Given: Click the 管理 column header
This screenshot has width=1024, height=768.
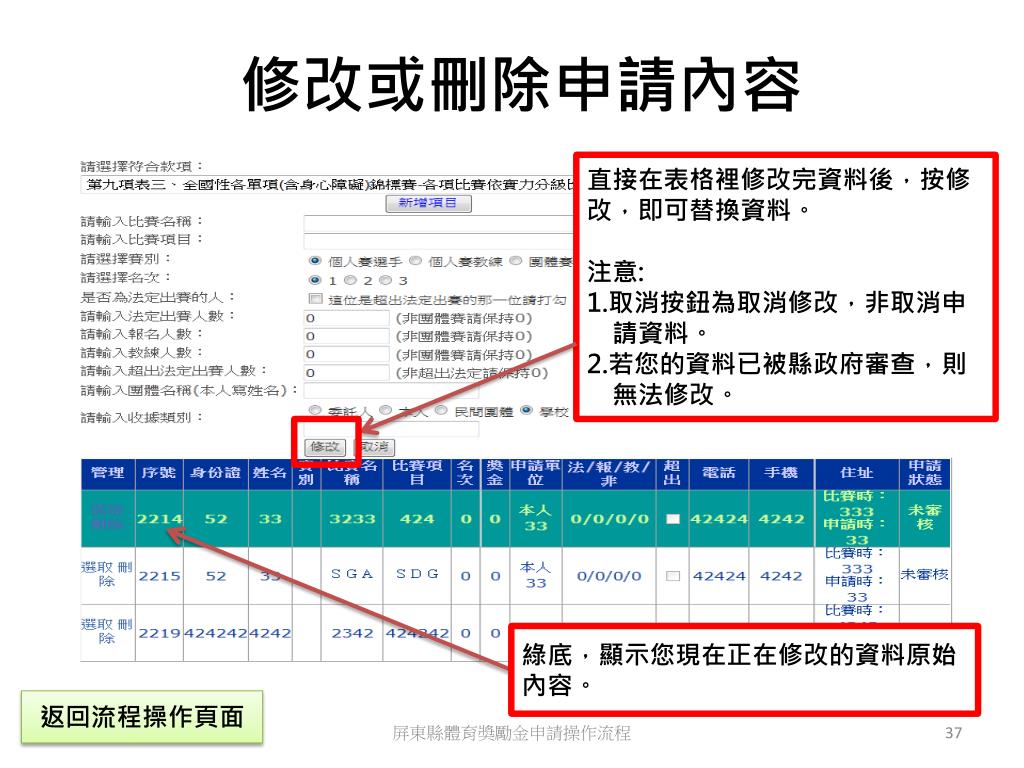Looking at the screenshot, I should 108,473.
